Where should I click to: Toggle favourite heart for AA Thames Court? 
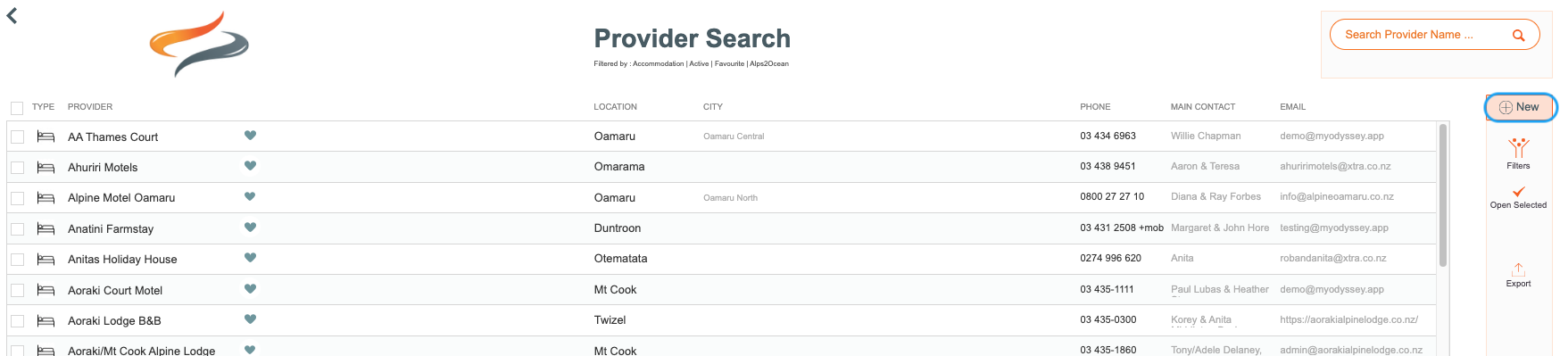coord(250,136)
